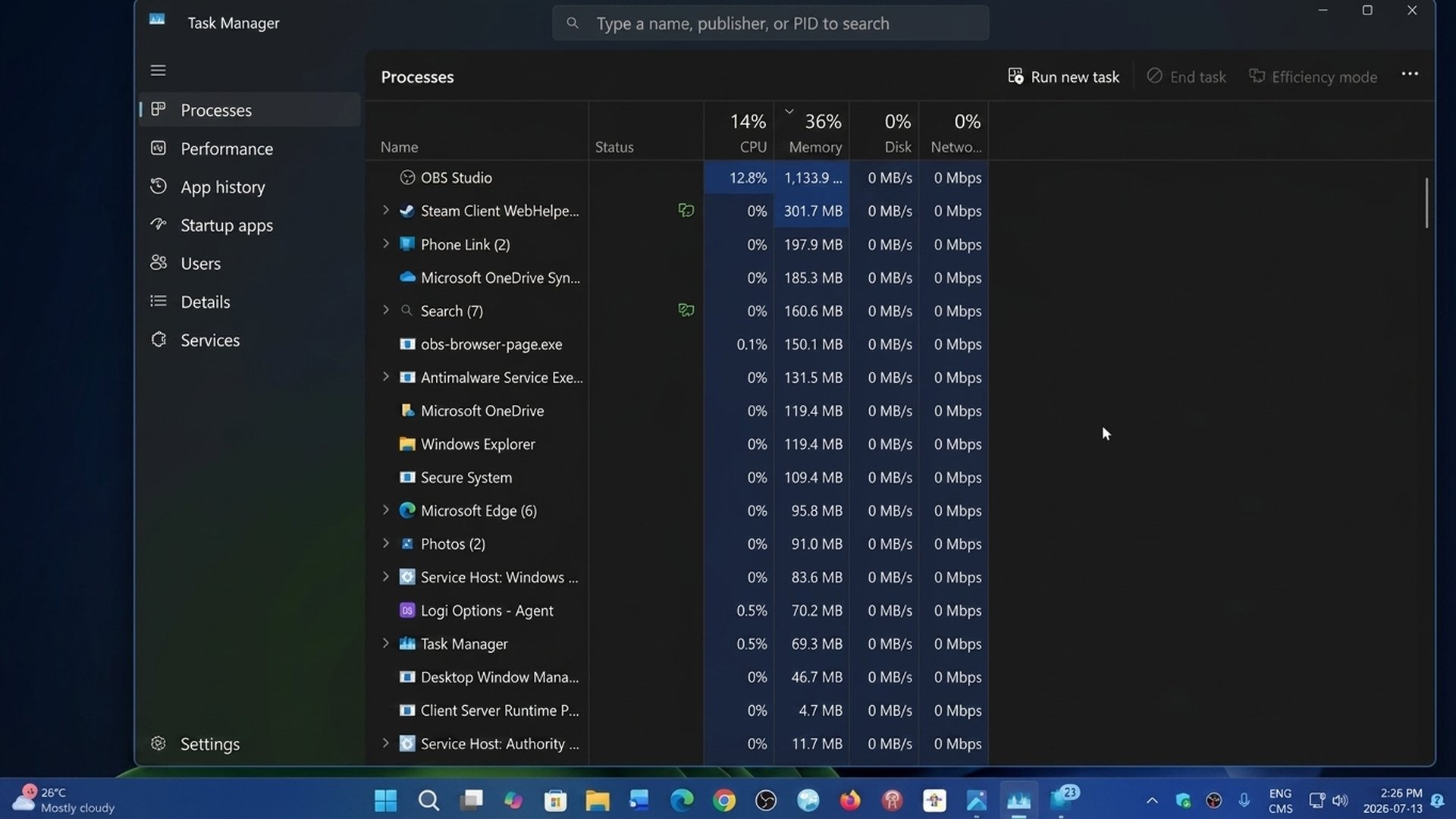1456x819 pixels.
Task: Click the End task button
Action: click(x=1186, y=77)
